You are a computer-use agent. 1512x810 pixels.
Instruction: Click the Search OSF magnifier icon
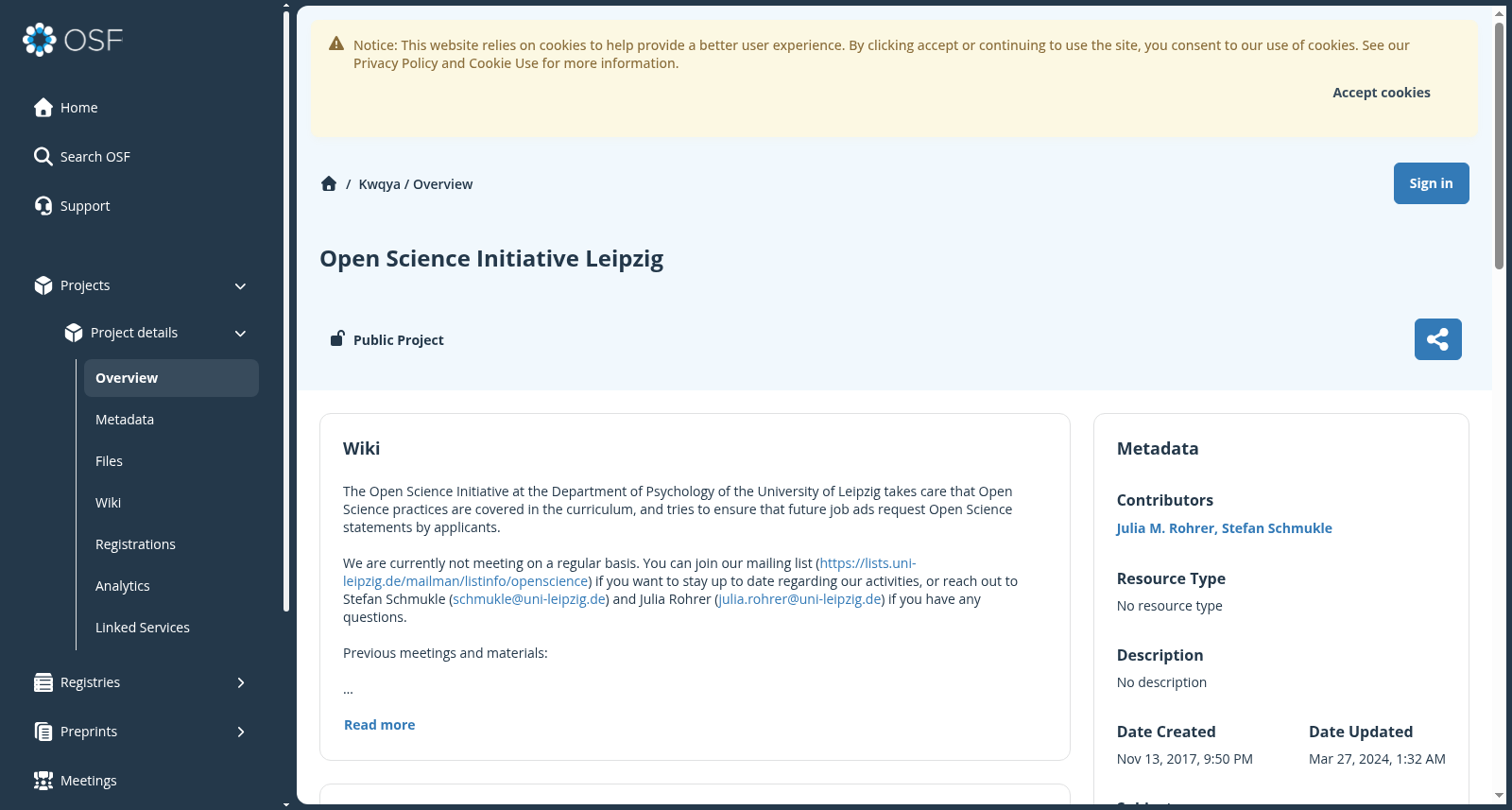coord(43,157)
